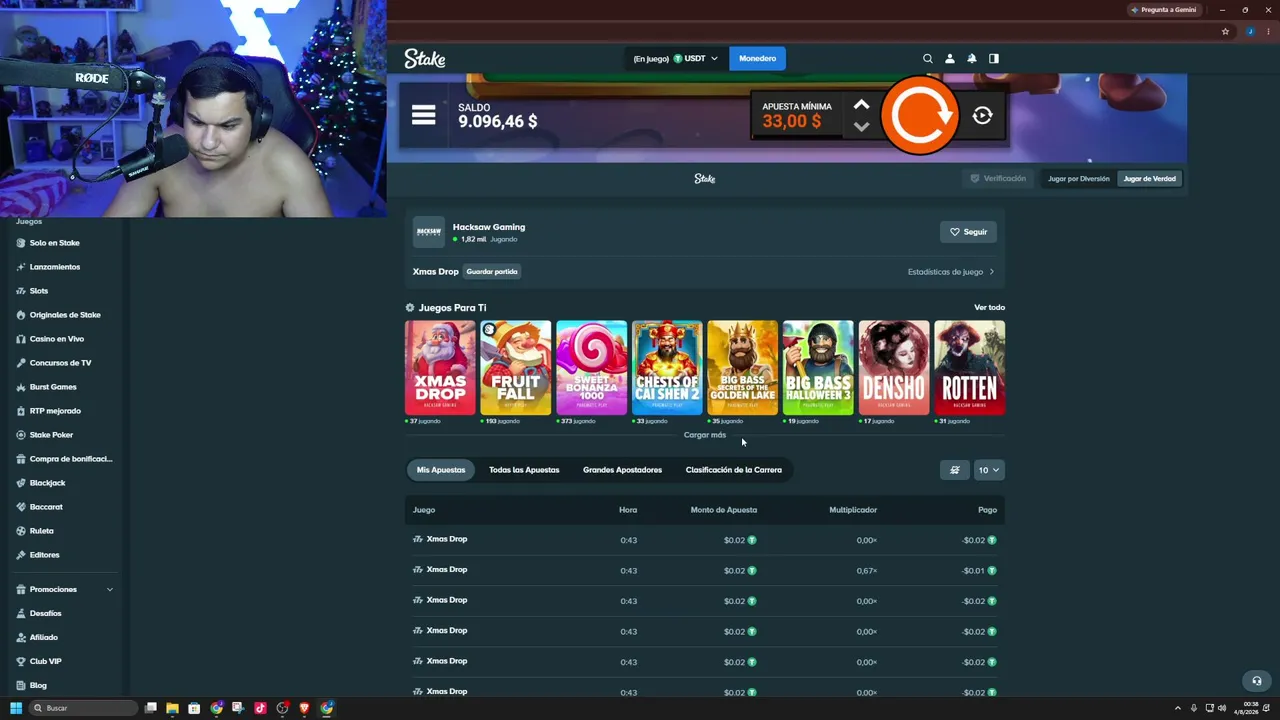Viewport: 1280px width, 720px height.
Task: Open the notifications bell
Action: click(x=971, y=59)
